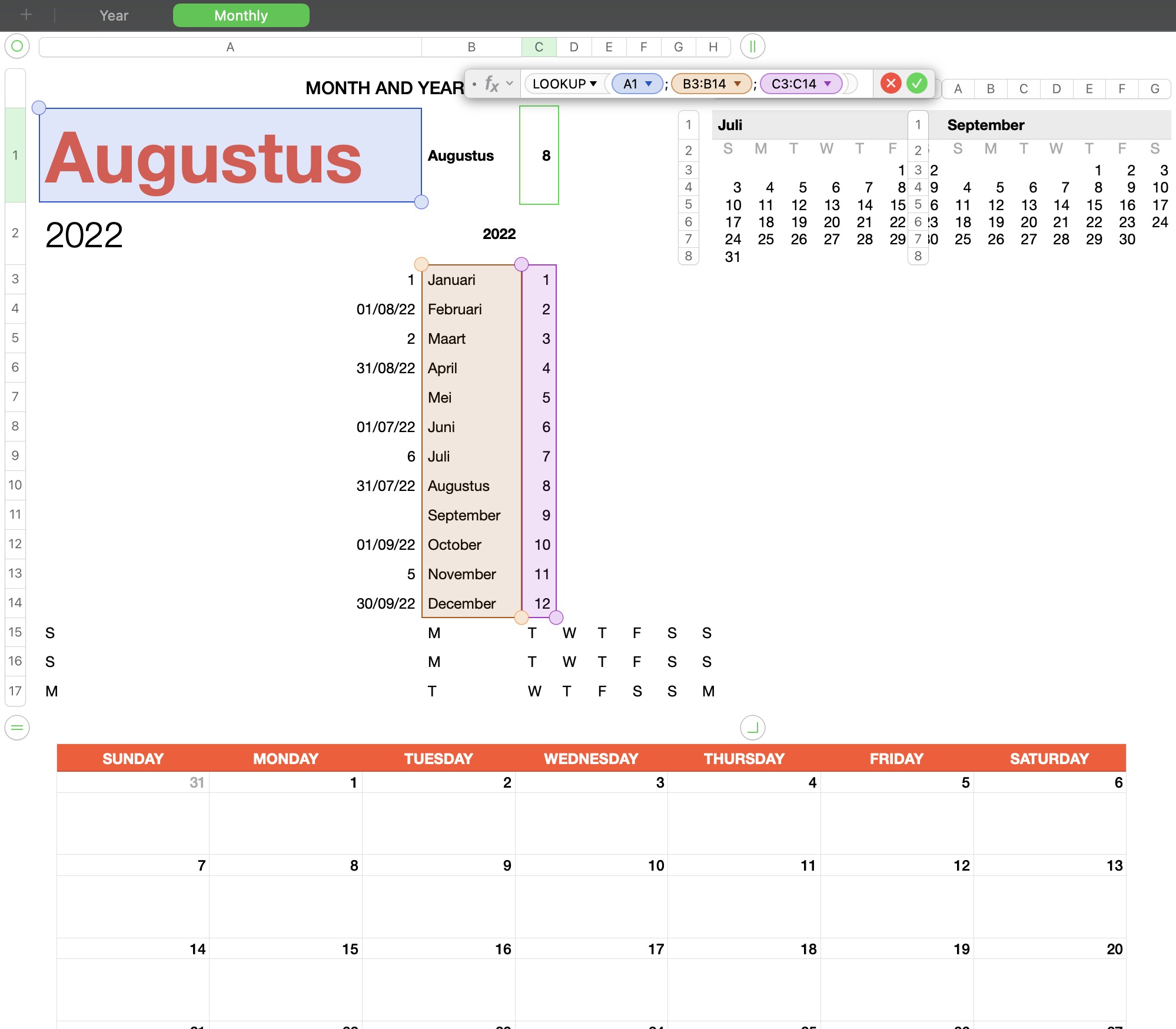The image size is (1176, 1029).
Task: Cancel formula edit with the red X button
Action: point(891,84)
